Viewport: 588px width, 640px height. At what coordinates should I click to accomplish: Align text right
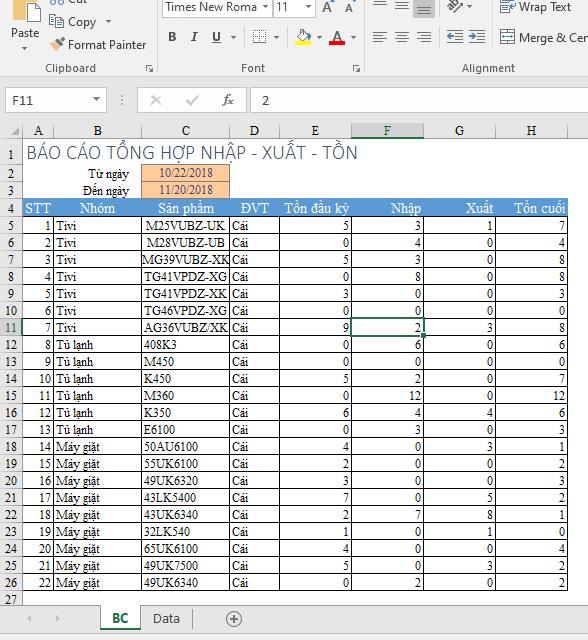(424, 38)
